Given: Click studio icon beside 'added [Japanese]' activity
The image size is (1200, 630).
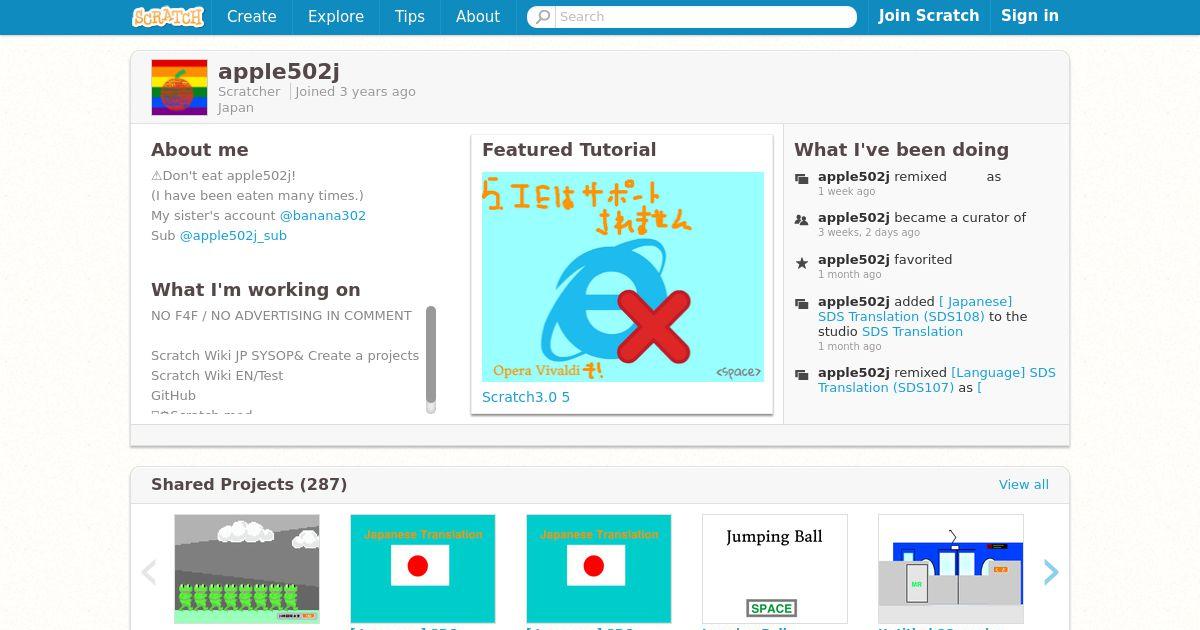Looking at the screenshot, I should [x=802, y=304].
